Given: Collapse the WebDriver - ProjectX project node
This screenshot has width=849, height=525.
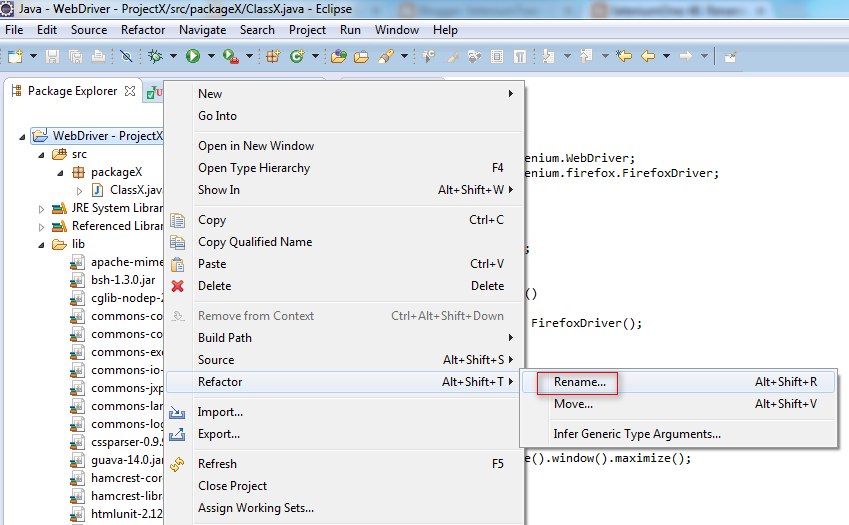Looking at the screenshot, I should 22,137.
